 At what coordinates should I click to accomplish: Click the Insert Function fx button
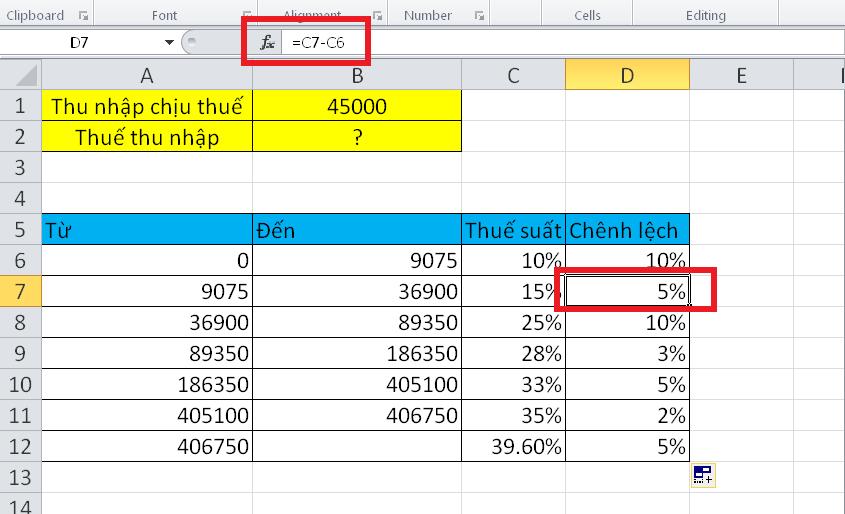point(267,42)
